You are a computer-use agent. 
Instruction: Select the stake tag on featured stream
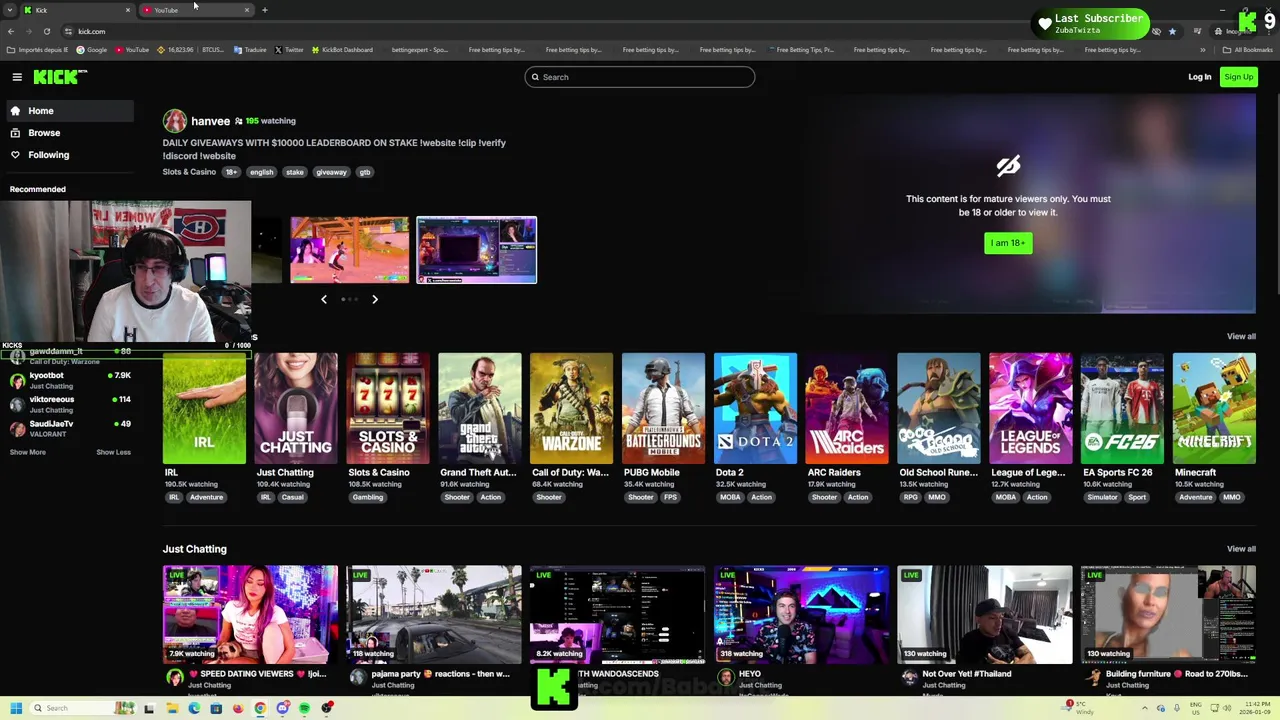point(294,172)
